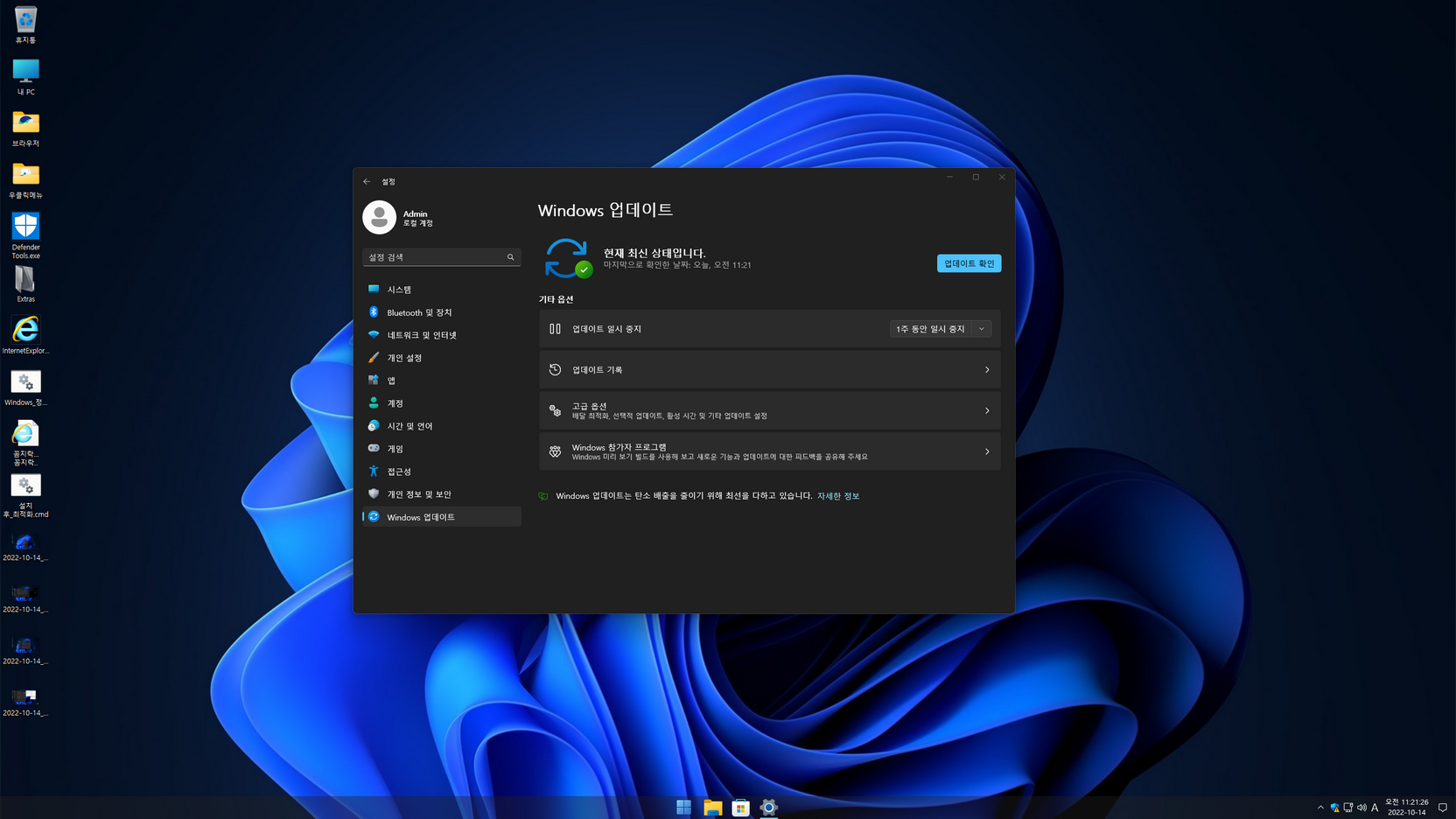Screen dimensions: 1456x819
Task: Select the Windows_정 desktop shortcut
Action: (25, 388)
